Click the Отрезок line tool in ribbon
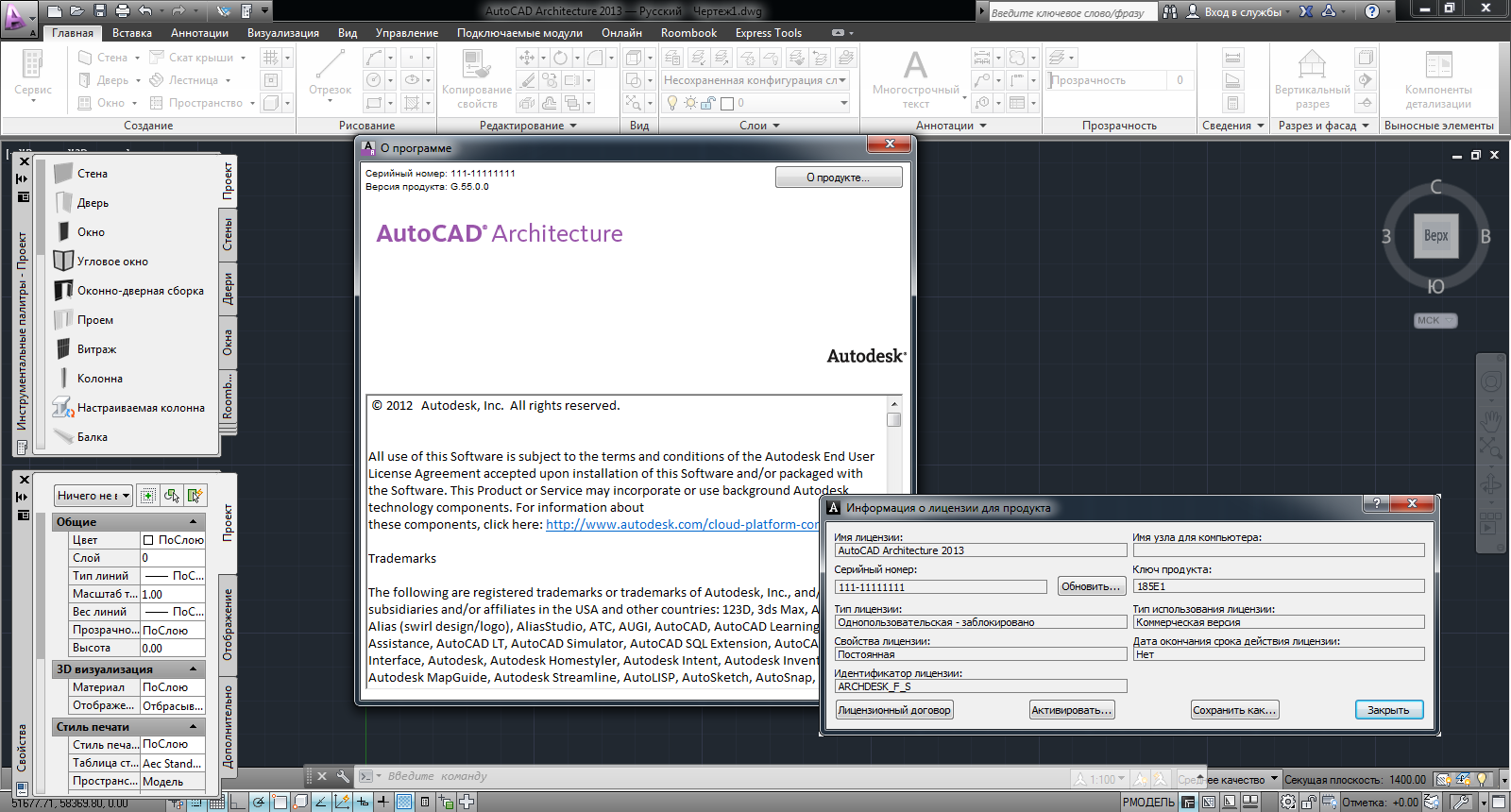The width and height of the screenshot is (1511, 812). tap(330, 74)
